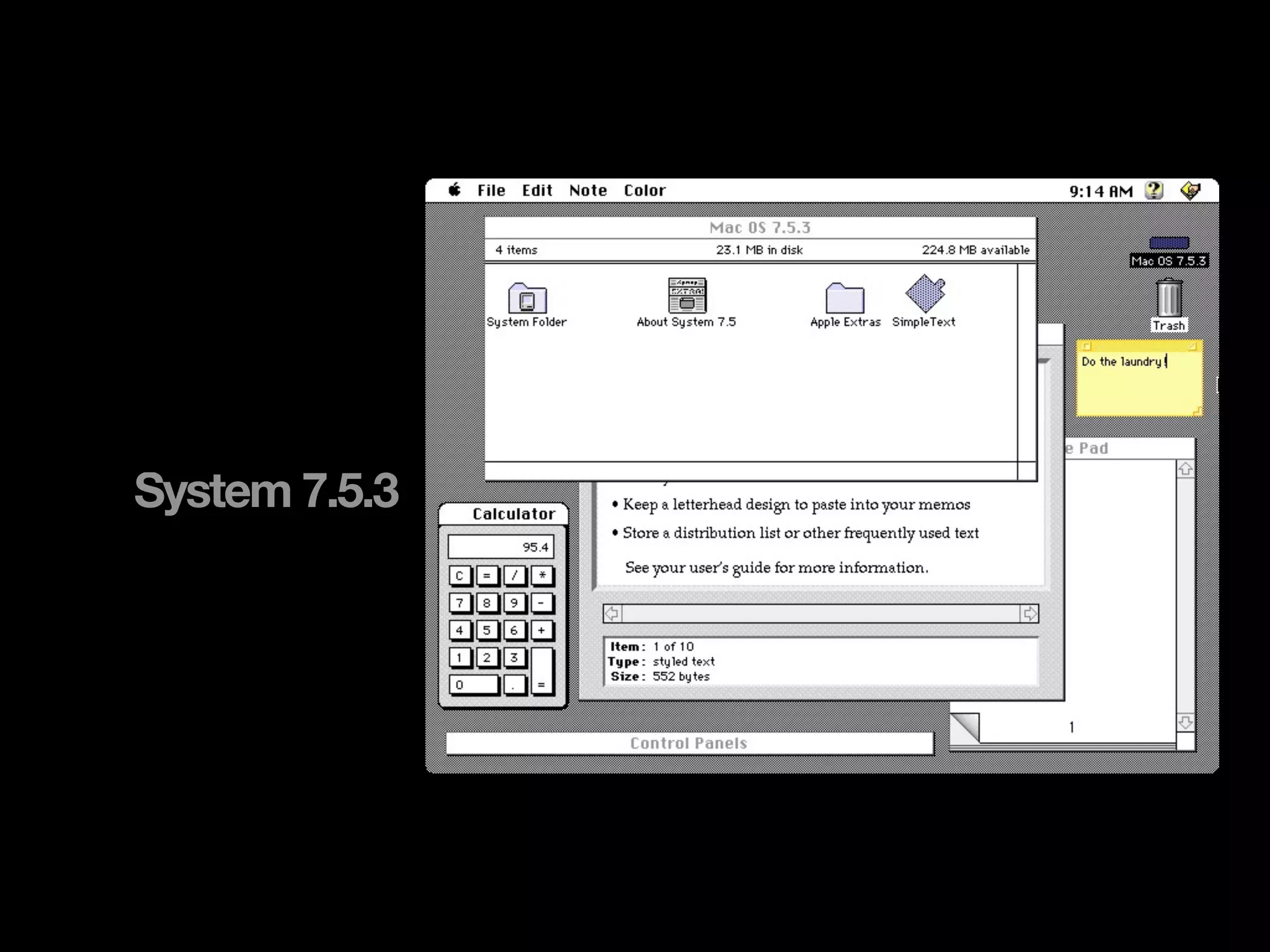
Task: Click the Calculator window title bar
Action: tap(503, 514)
